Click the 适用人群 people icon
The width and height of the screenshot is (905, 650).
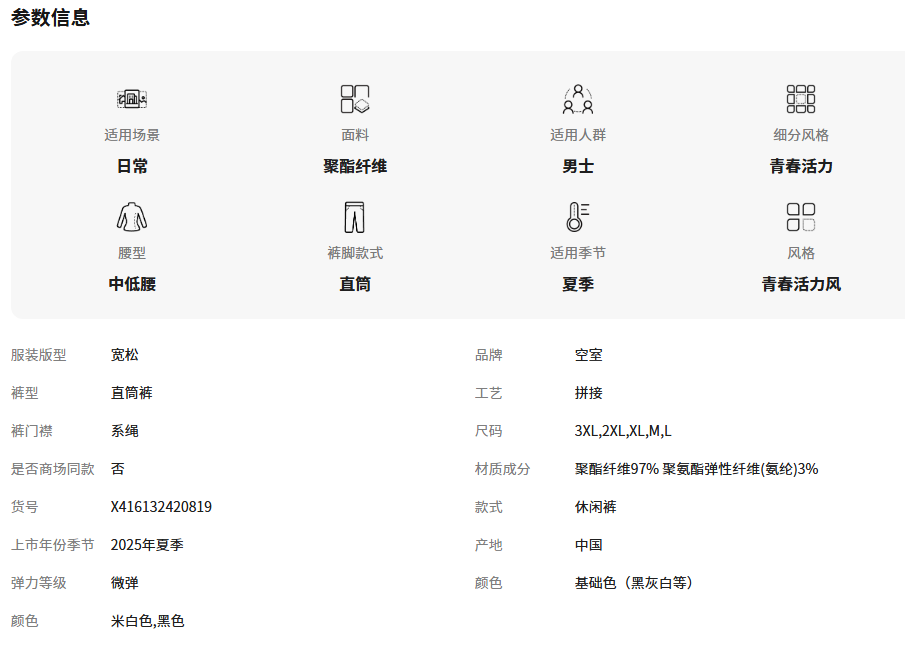tap(578, 99)
